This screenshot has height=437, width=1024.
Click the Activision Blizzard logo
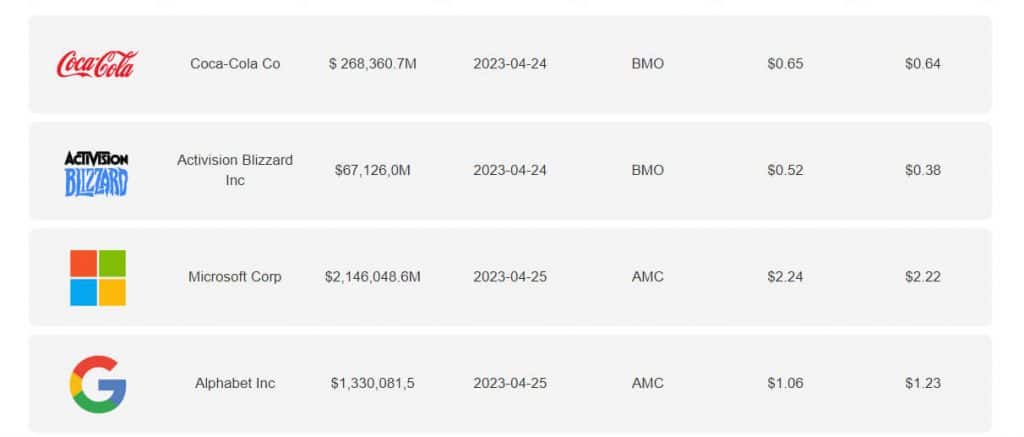point(97,173)
